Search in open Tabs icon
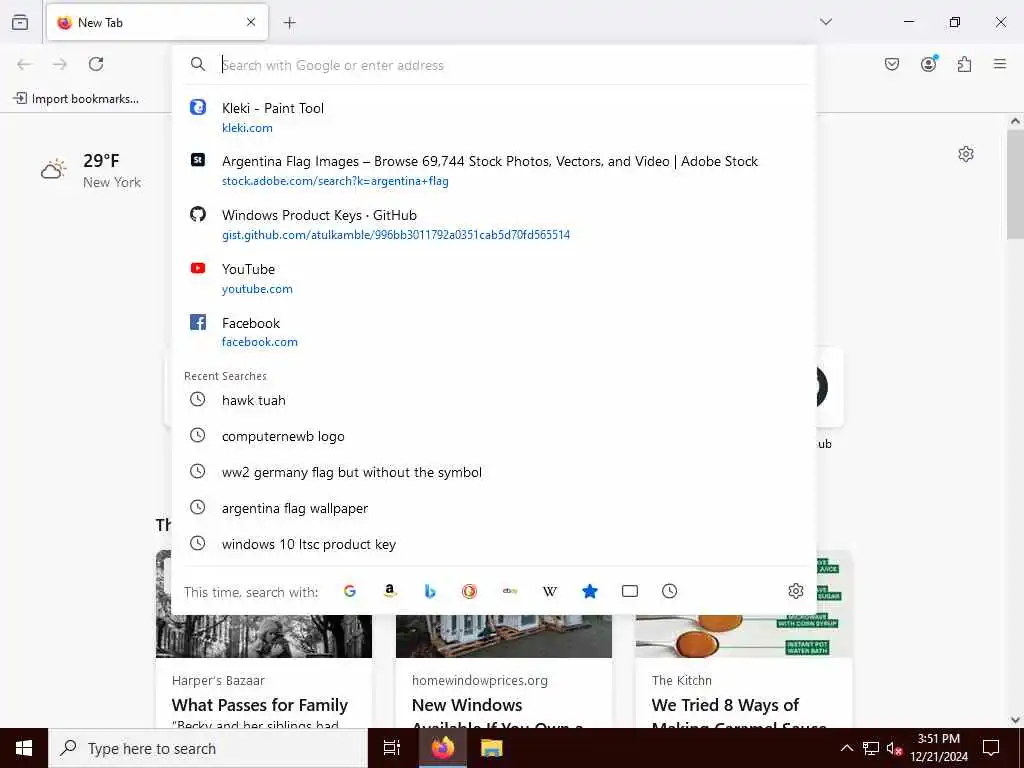The image size is (1024, 768). pos(630,591)
